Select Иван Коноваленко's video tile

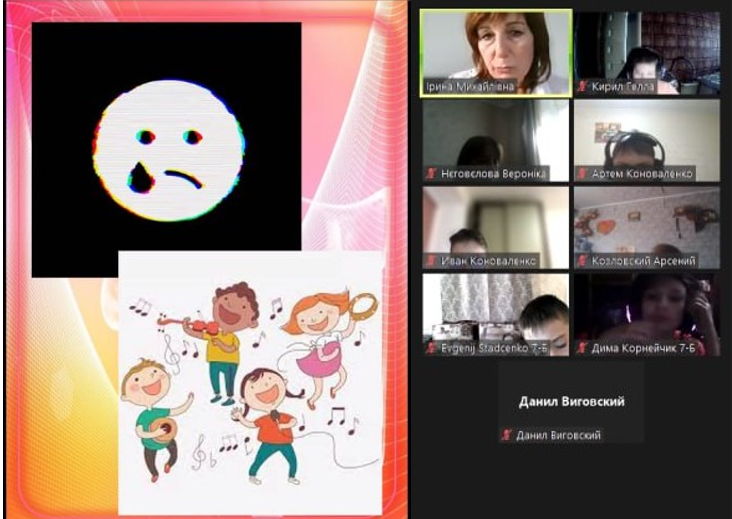(x=496, y=227)
